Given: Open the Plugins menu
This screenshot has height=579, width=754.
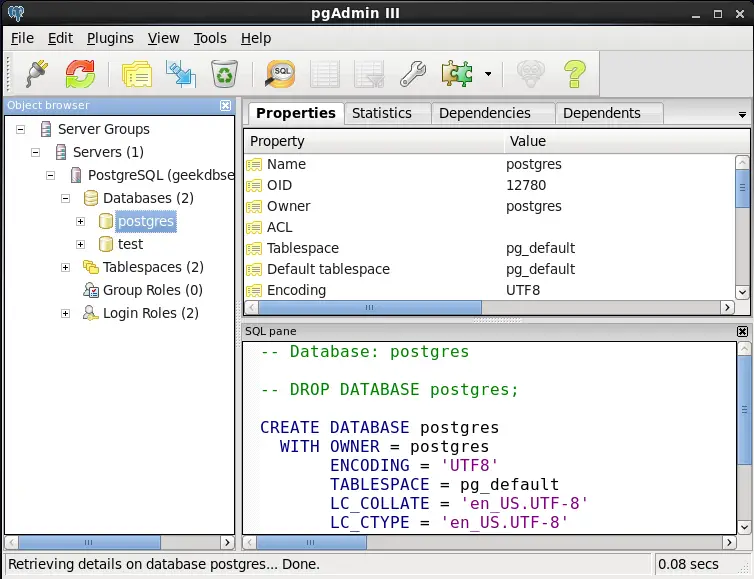Looking at the screenshot, I should [x=110, y=38].
